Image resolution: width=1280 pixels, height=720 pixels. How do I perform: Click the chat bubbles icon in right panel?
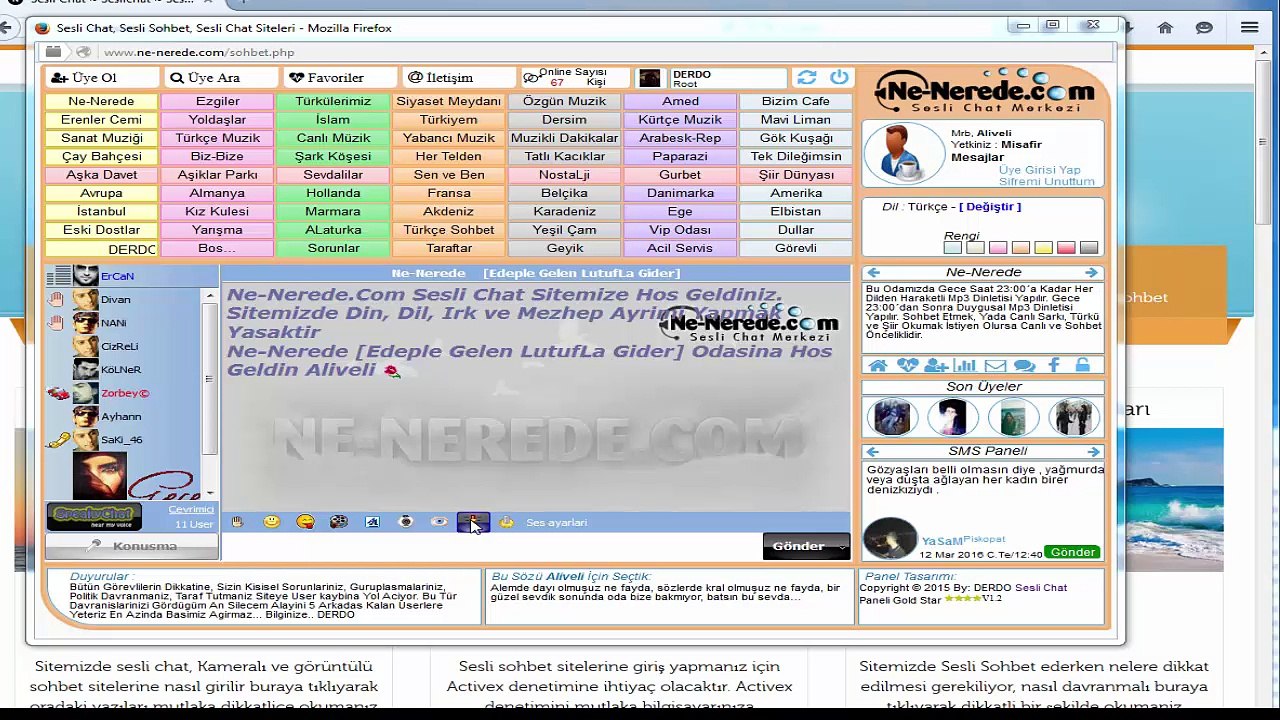[1024, 366]
